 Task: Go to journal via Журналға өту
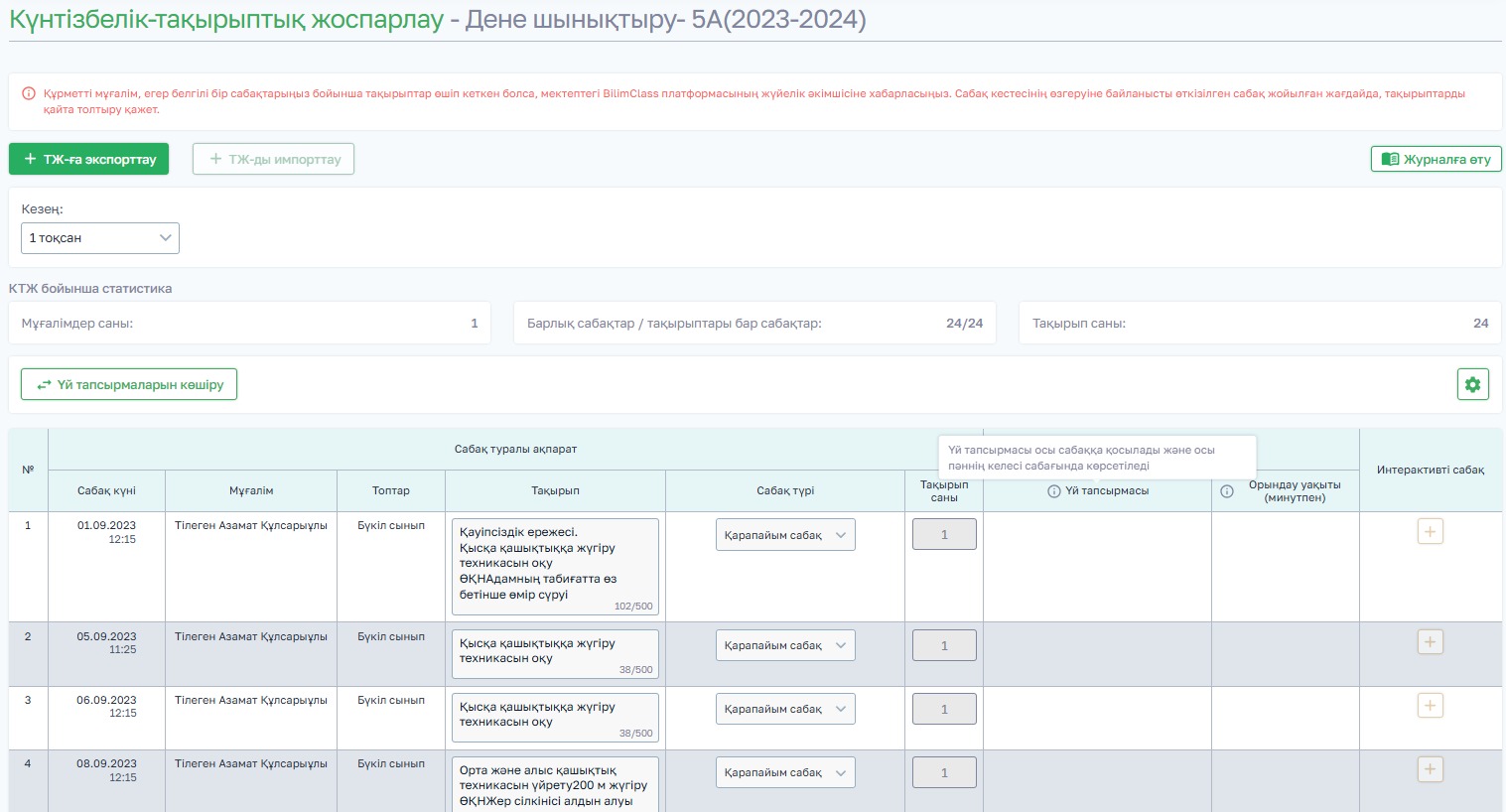coord(1436,159)
